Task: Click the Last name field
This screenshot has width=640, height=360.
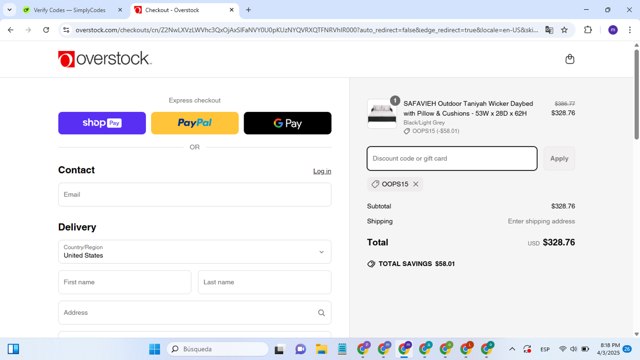Action: coord(264,282)
